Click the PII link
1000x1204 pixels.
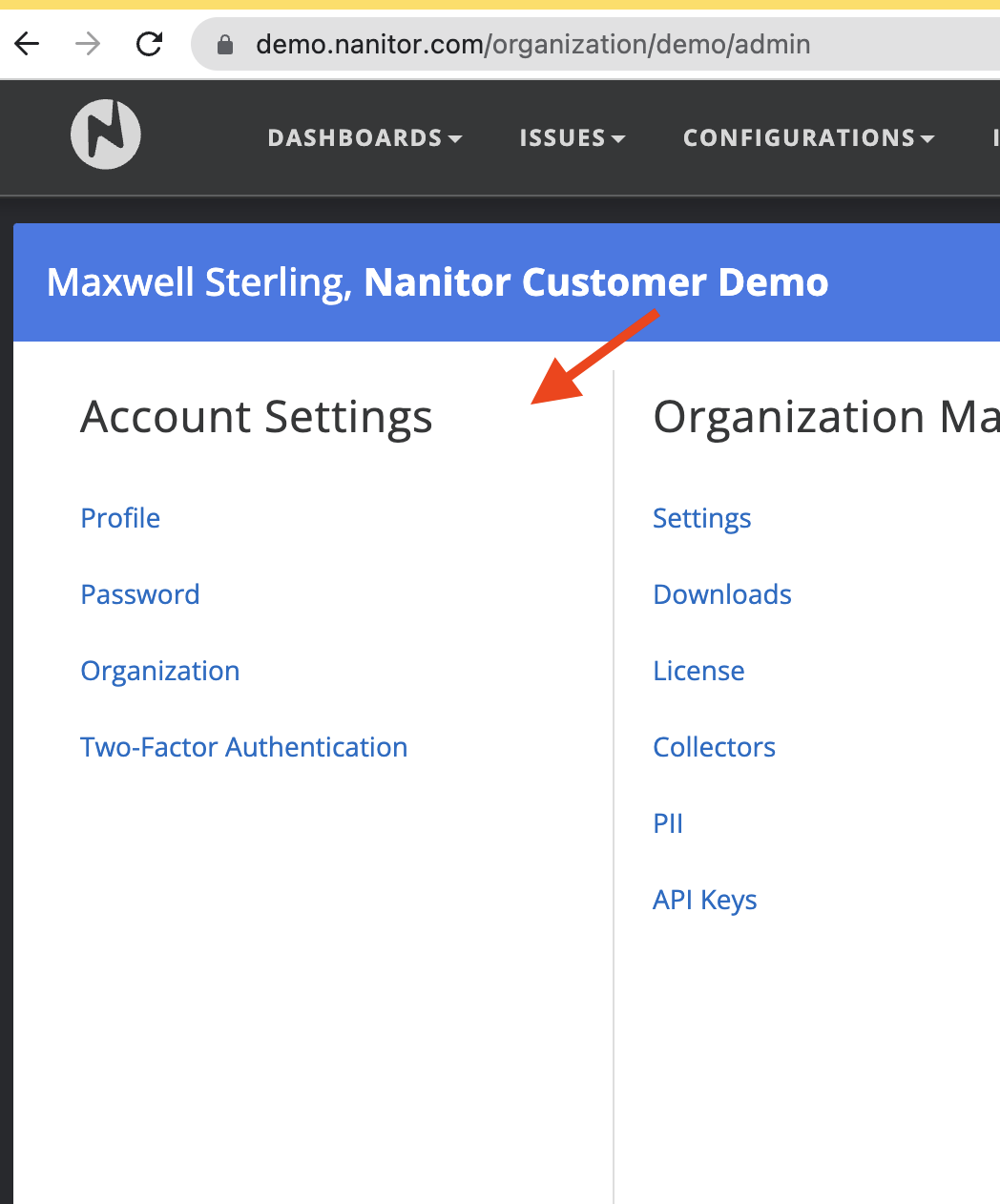pos(668,823)
